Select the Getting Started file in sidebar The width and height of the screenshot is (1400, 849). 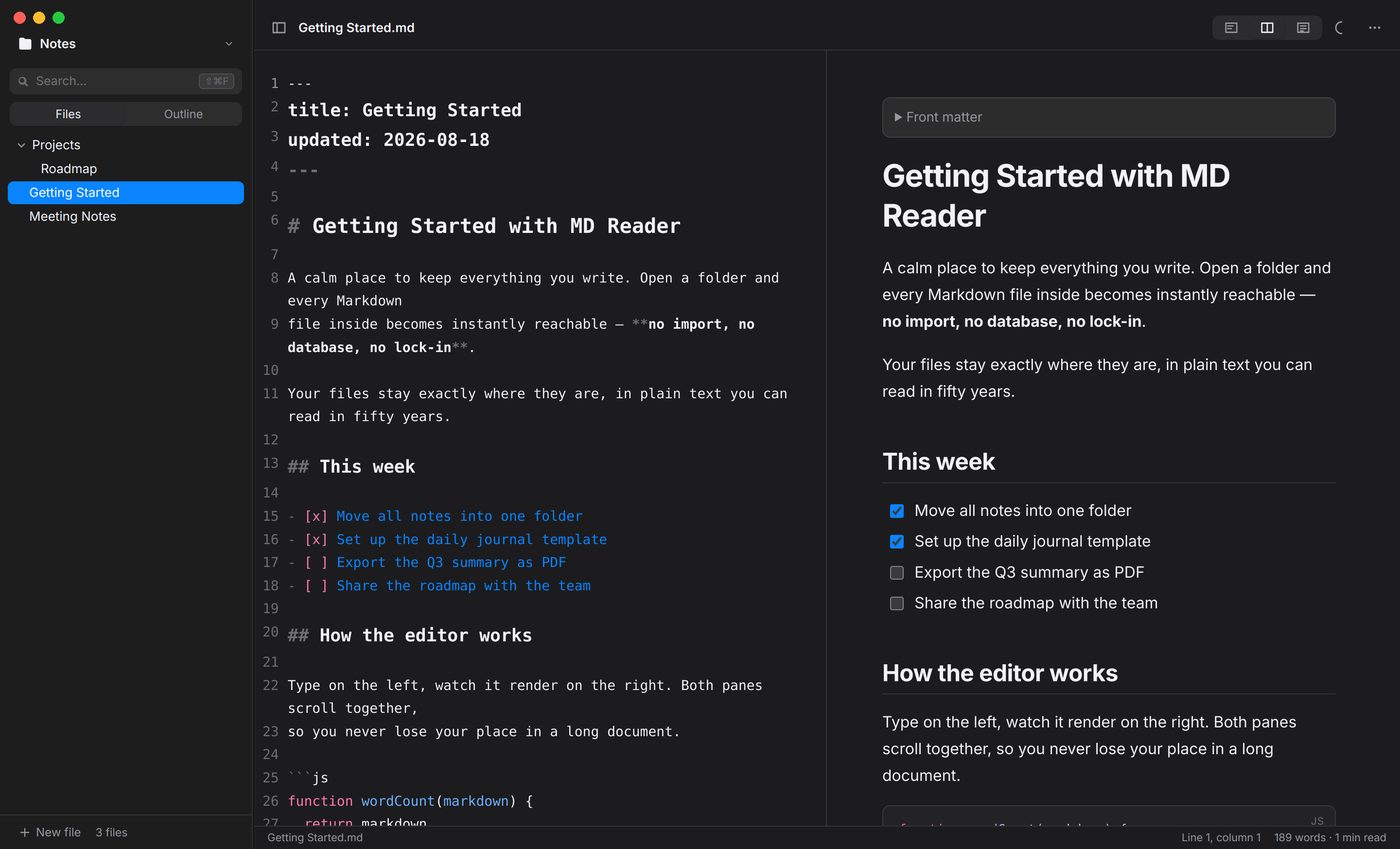pyautogui.click(x=126, y=193)
